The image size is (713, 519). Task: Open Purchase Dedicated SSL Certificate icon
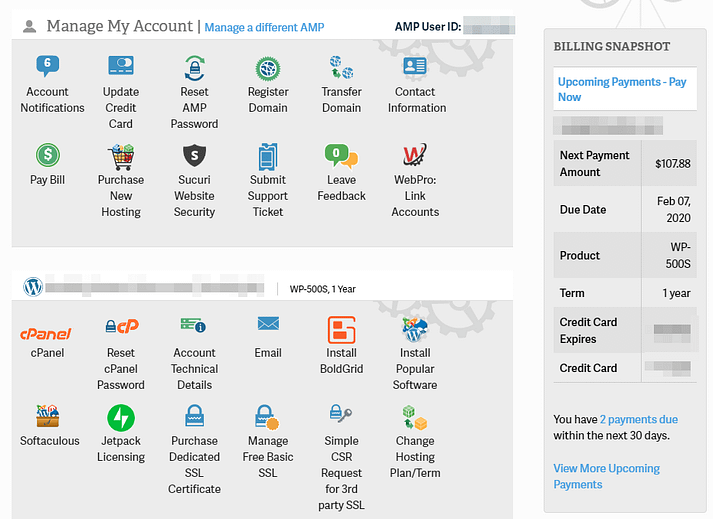click(x=195, y=415)
